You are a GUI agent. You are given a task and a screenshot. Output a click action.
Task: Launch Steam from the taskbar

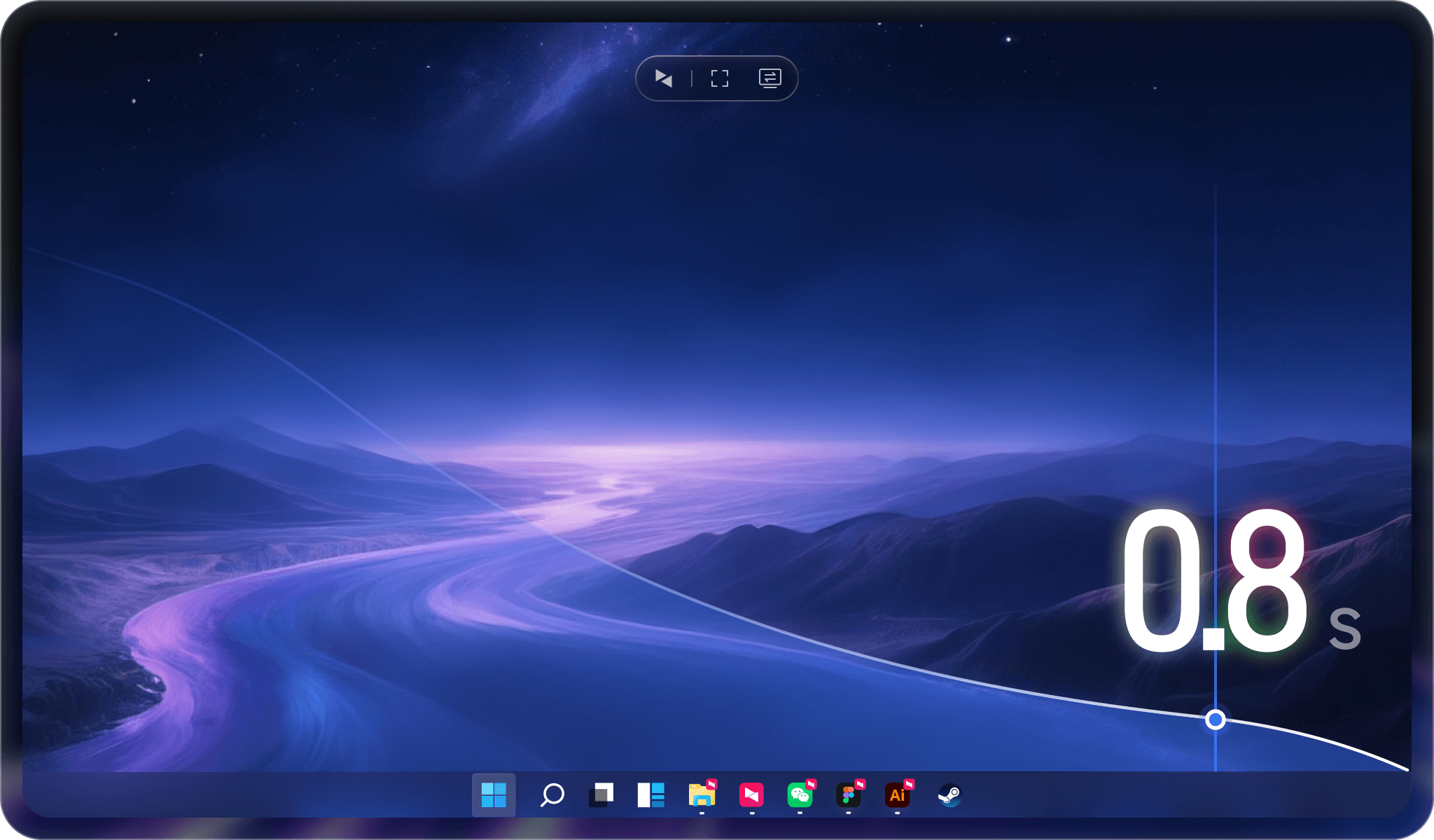click(x=949, y=795)
